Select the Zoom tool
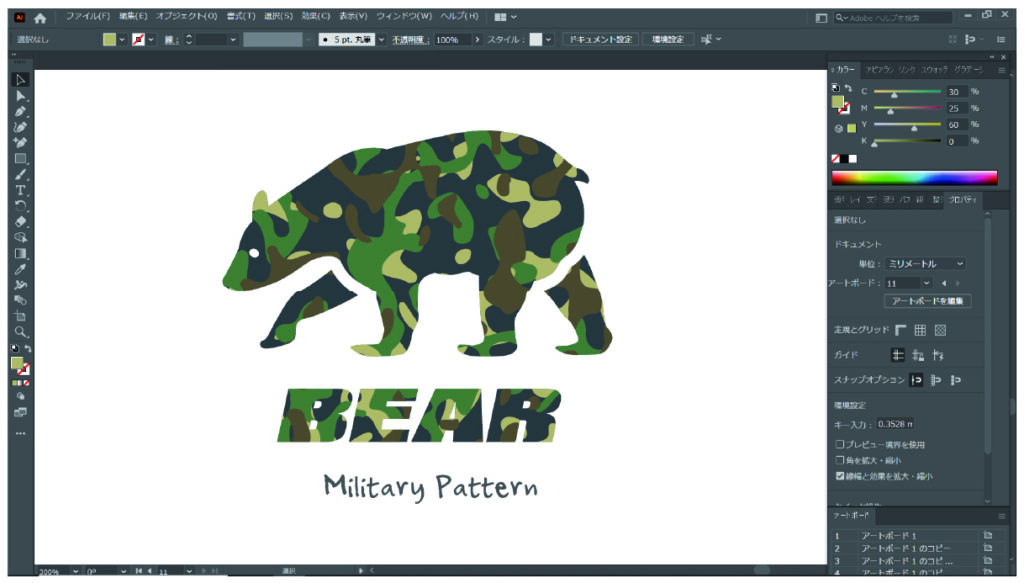The height and width of the screenshot is (583, 1024). point(20,332)
